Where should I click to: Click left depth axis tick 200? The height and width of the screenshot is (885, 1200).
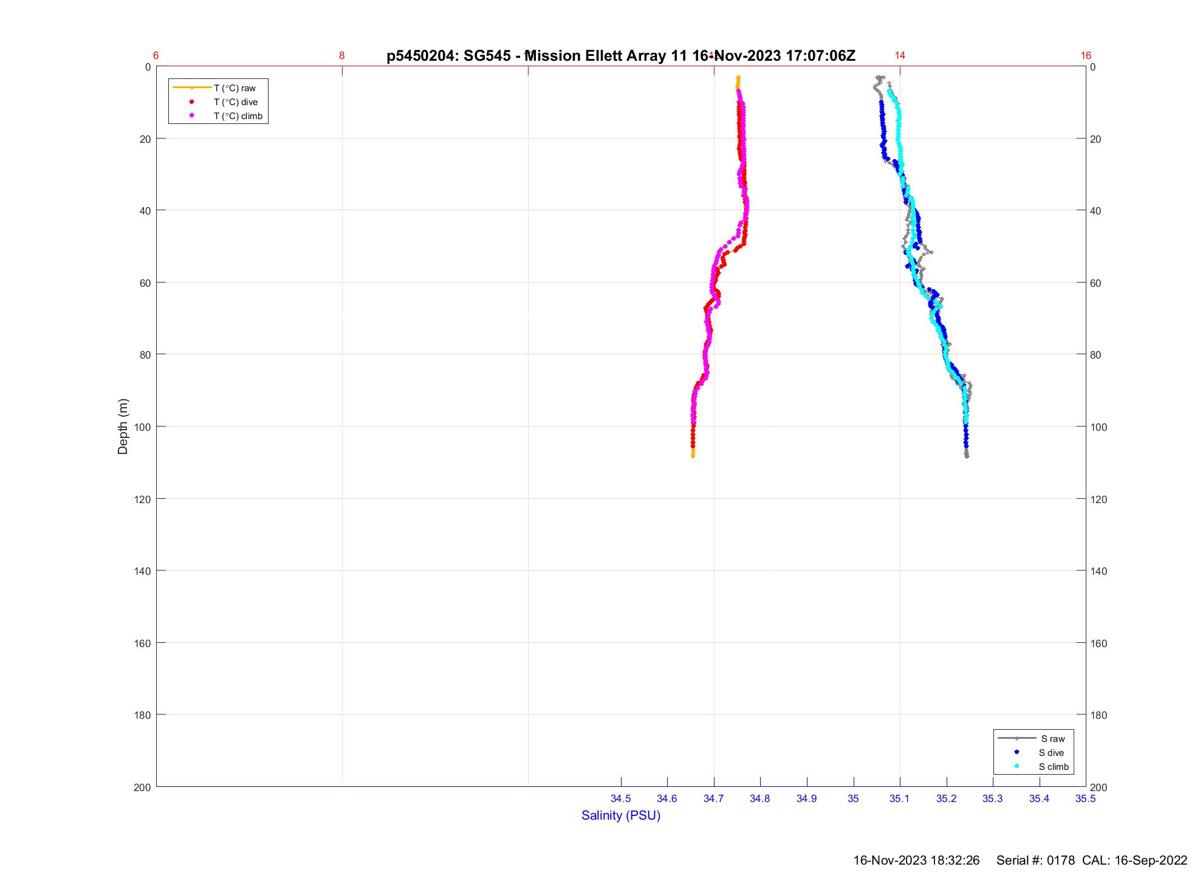pyautogui.click(x=142, y=787)
